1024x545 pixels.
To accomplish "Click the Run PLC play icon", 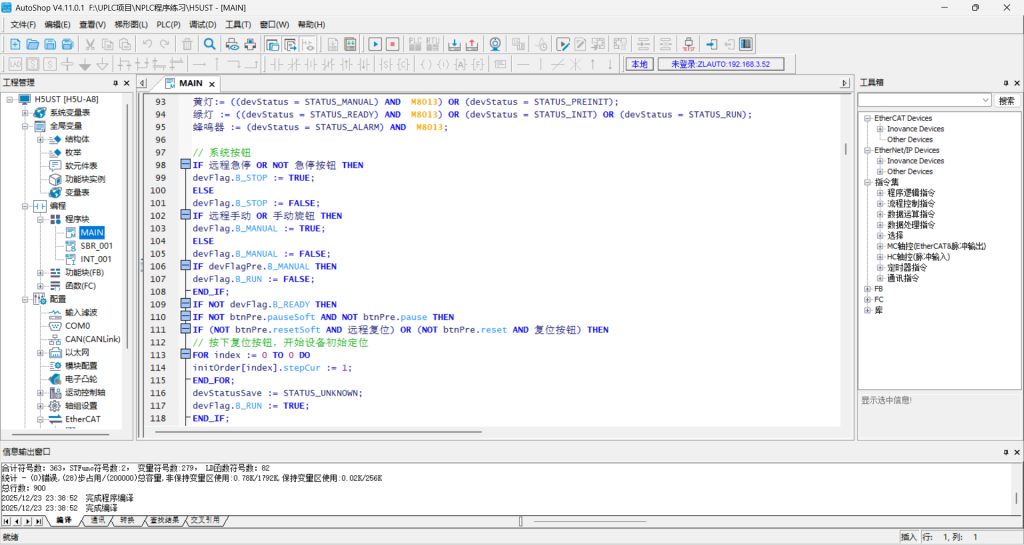I will click(375, 44).
